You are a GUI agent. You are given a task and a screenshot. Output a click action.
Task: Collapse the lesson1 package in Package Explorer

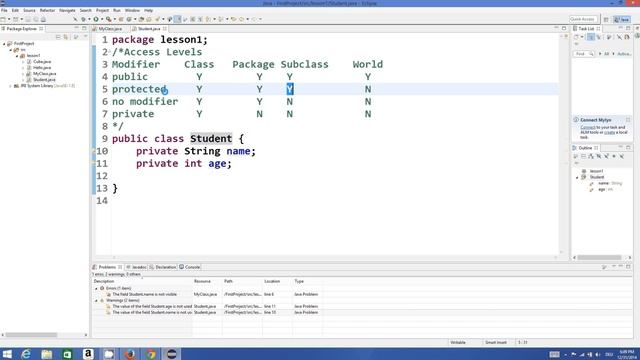[x=17, y=56]
